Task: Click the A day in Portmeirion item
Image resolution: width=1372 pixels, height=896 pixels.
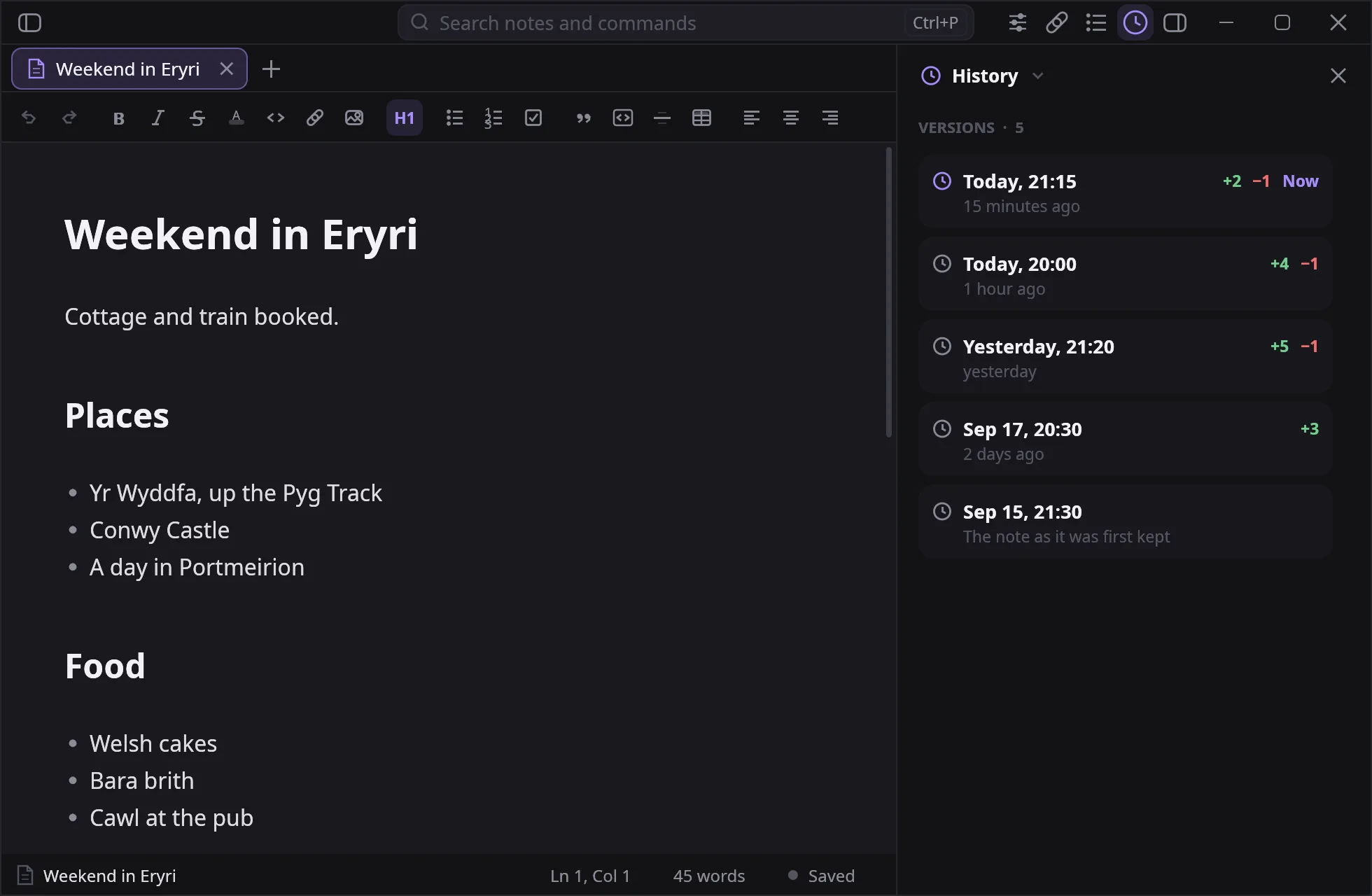Action: tap(197, 567)
